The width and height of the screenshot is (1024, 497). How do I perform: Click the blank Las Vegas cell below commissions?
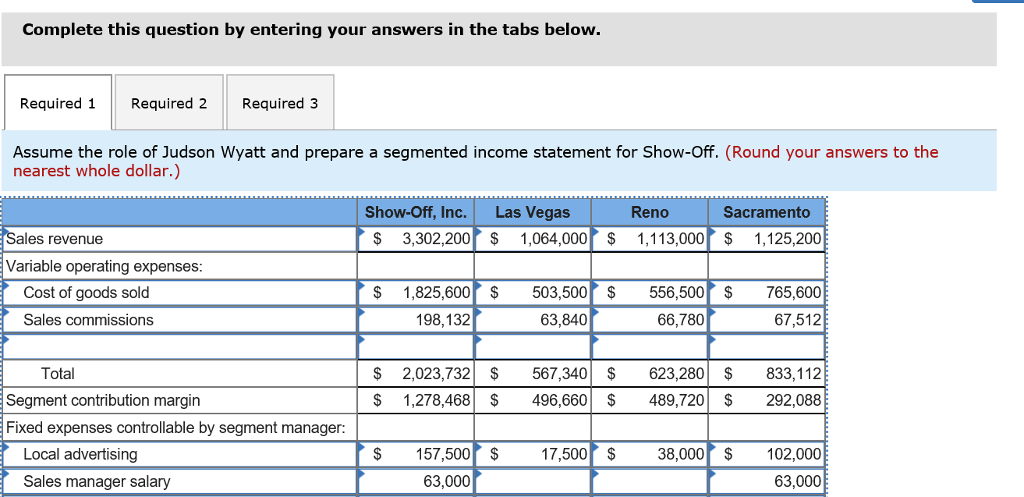point(533,347)
